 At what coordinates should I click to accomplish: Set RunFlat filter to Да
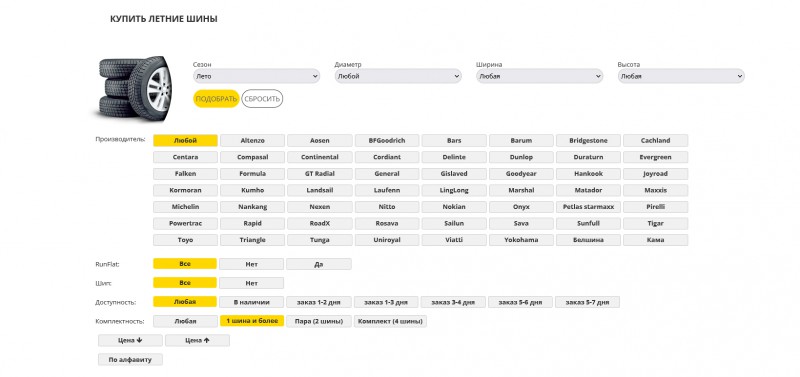point(319,264)
